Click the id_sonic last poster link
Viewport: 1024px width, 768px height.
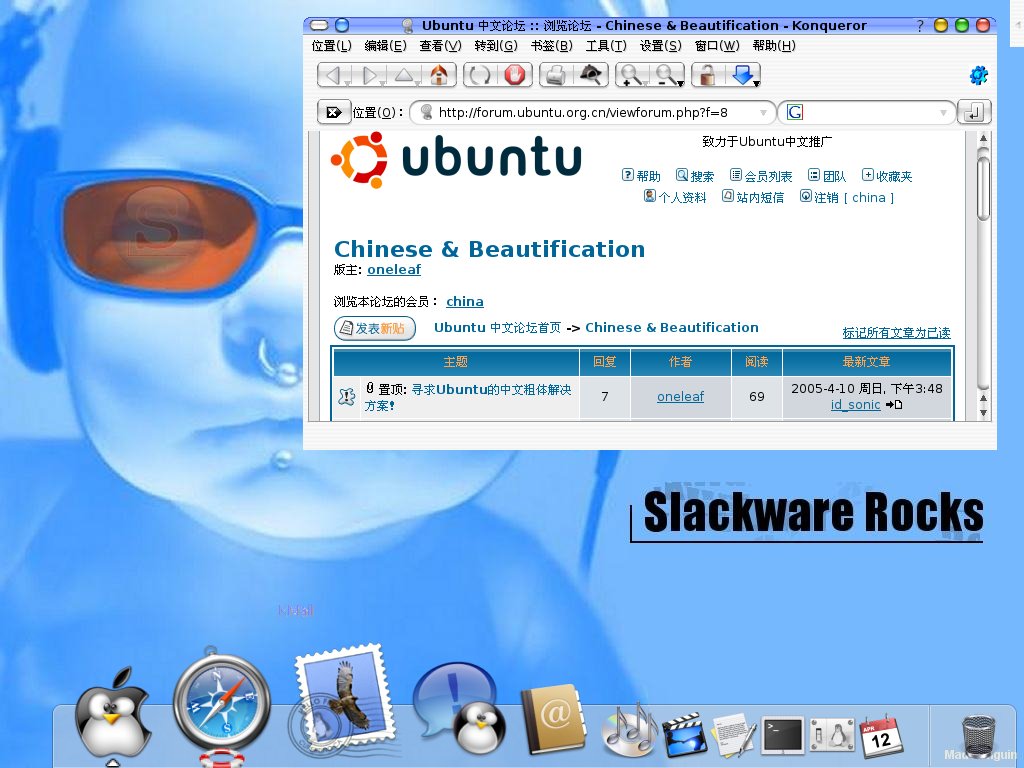pos(856,405)
